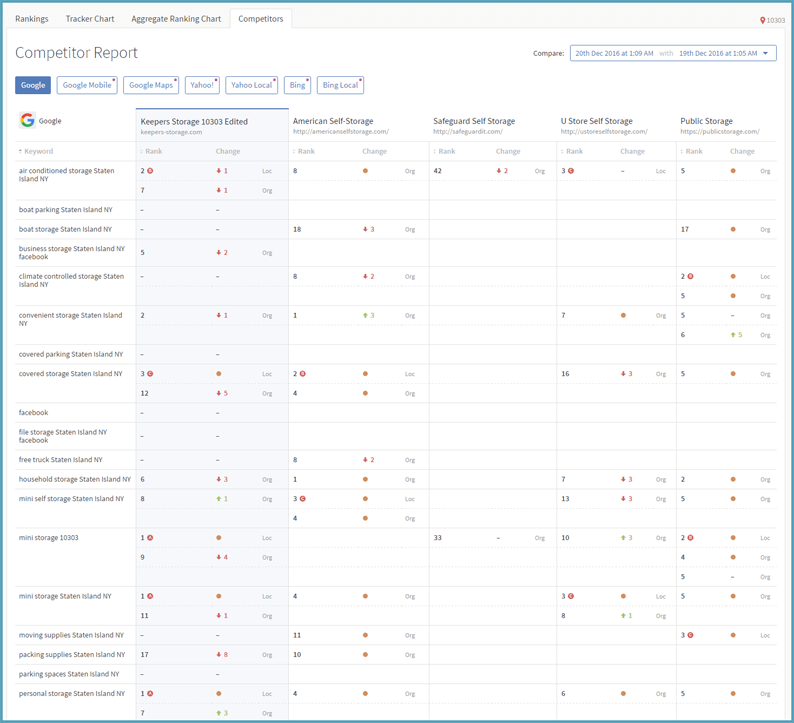Viewport: 794px width, 723px height.
Task: Click Keepers local pack icon for air conditioned storage
Action: [150, 171]
